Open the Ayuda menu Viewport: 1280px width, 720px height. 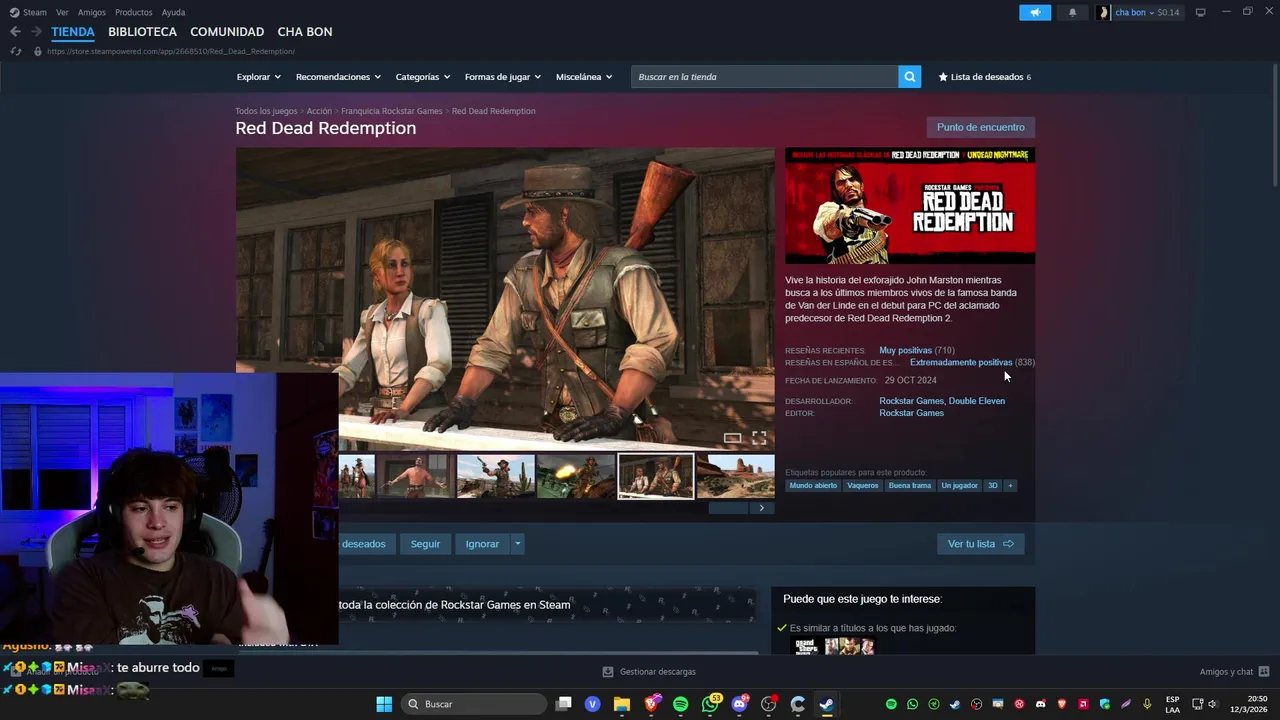click(x=173, y=12)
